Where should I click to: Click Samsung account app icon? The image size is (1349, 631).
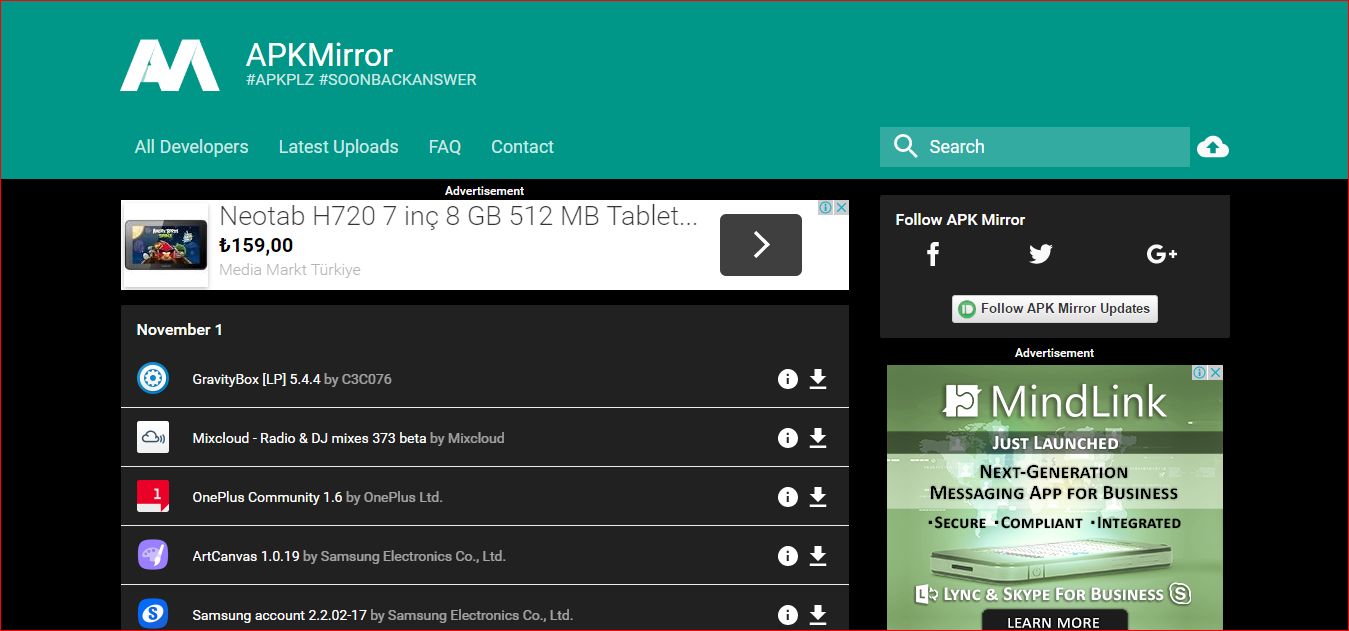point(153,614)
